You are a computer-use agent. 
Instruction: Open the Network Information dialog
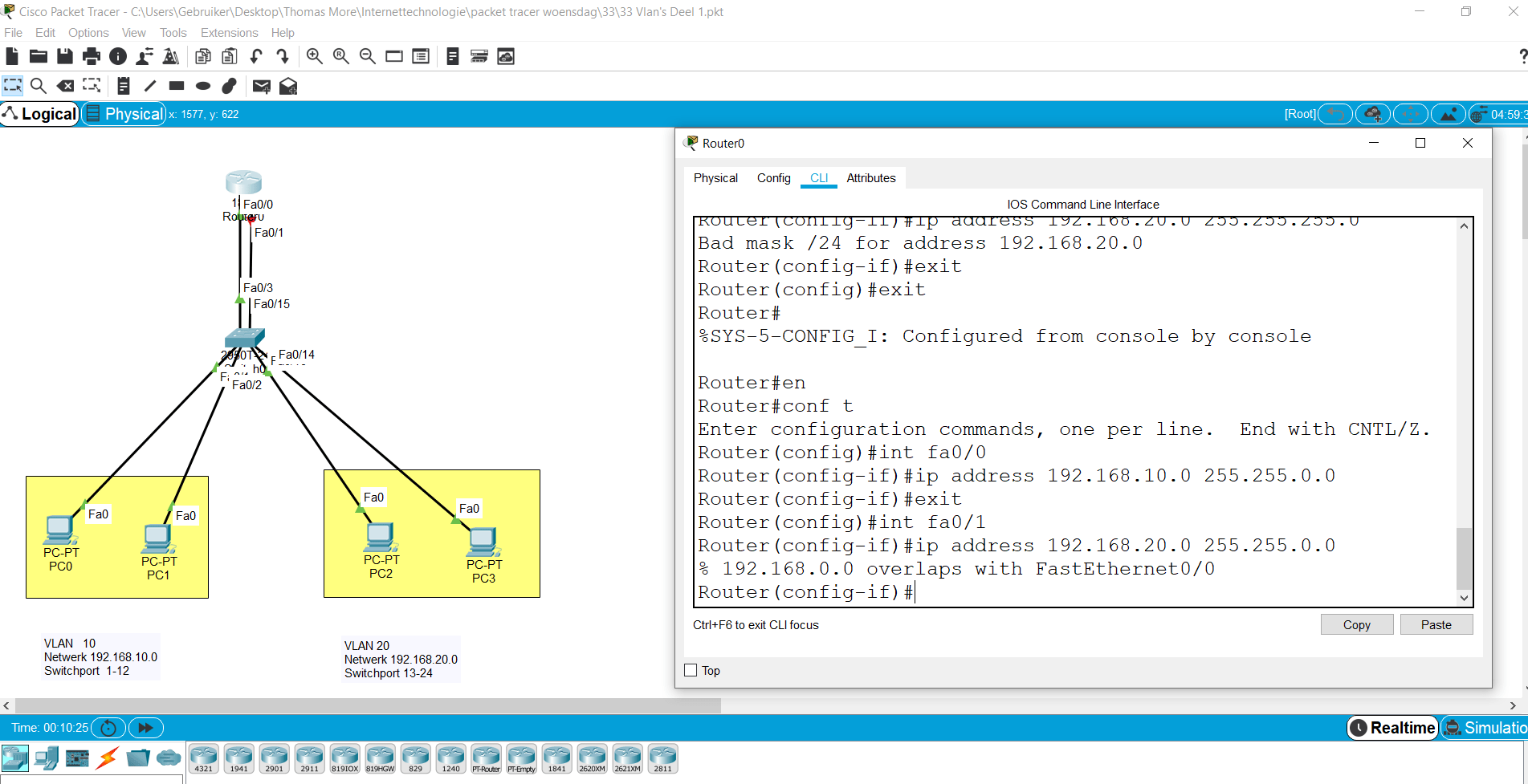tap(118, 56)
